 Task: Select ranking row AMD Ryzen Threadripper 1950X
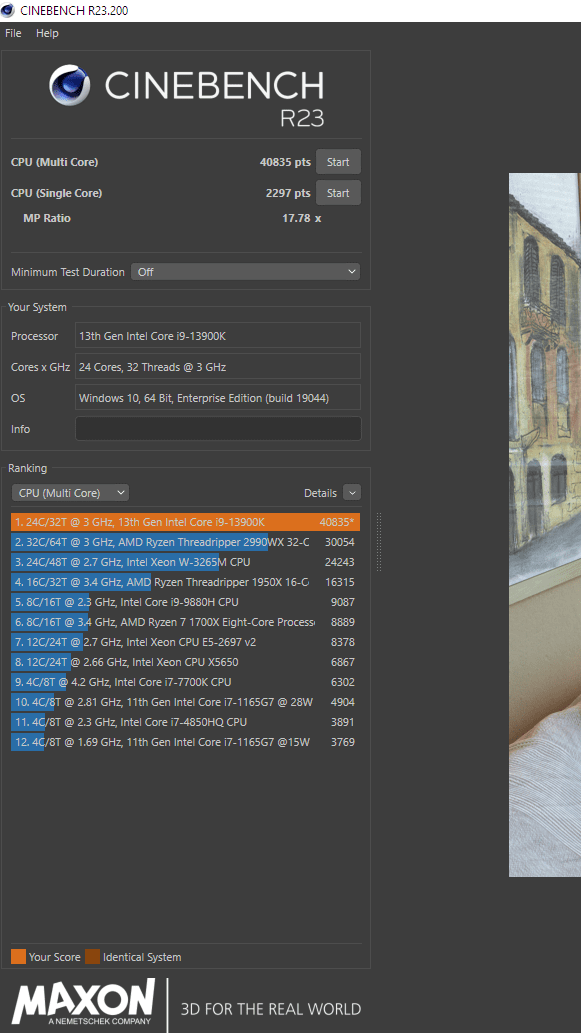click(186, 582)
